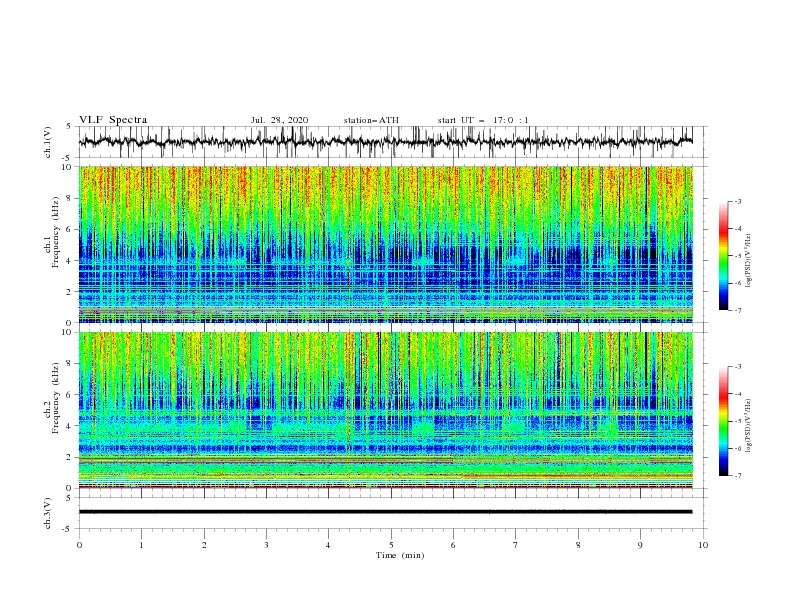Image resolution: width=792 pixels, height=612 pixels.
Task: Click the "6" kHz tick on ch.1 frequency axis
Action: click(x=70, y=229)
